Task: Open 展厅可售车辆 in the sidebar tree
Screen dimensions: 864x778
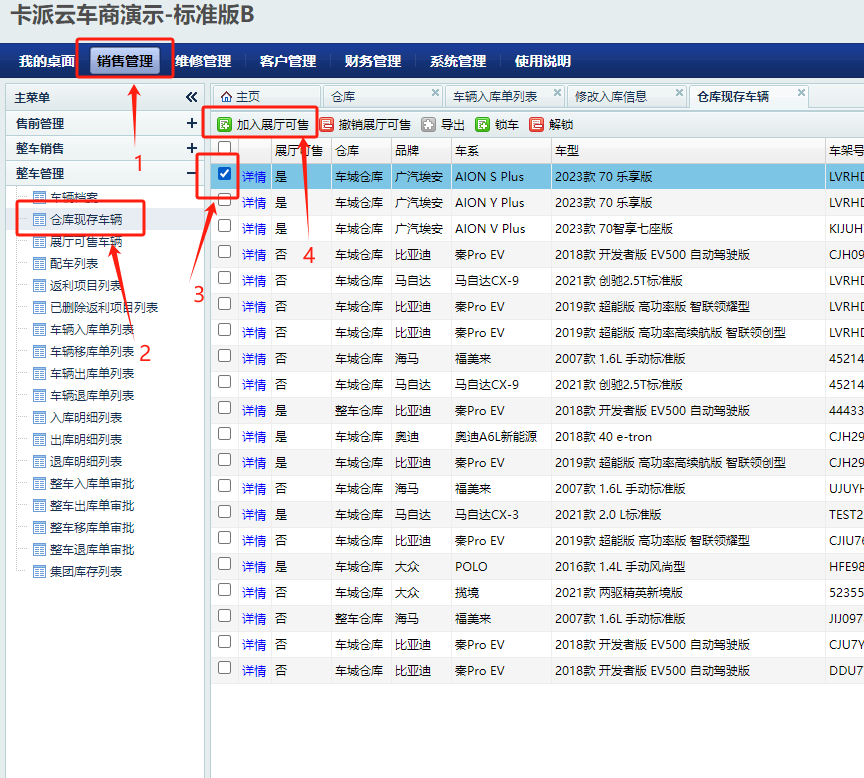Action: pyautogui.click(x=86, y=241)
